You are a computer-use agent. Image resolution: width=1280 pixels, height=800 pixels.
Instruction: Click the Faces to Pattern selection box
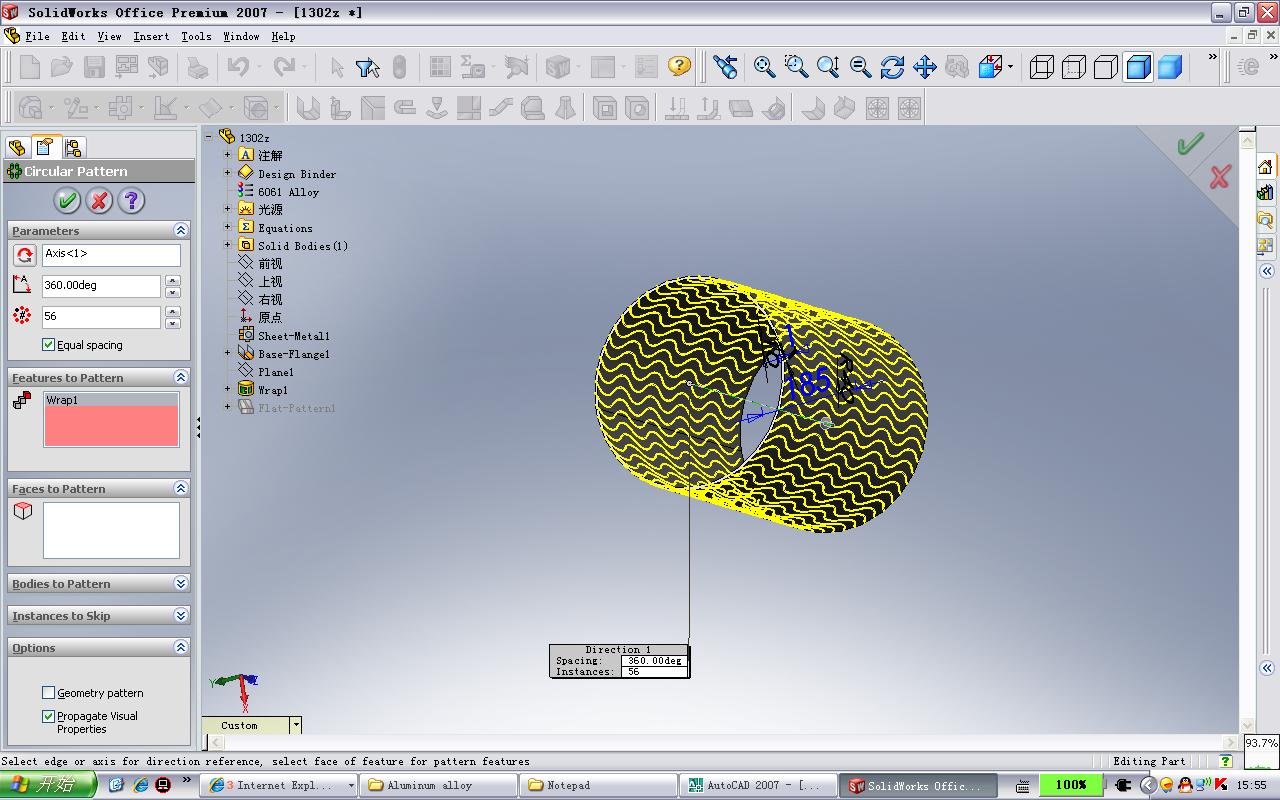(x=111, y=530)
